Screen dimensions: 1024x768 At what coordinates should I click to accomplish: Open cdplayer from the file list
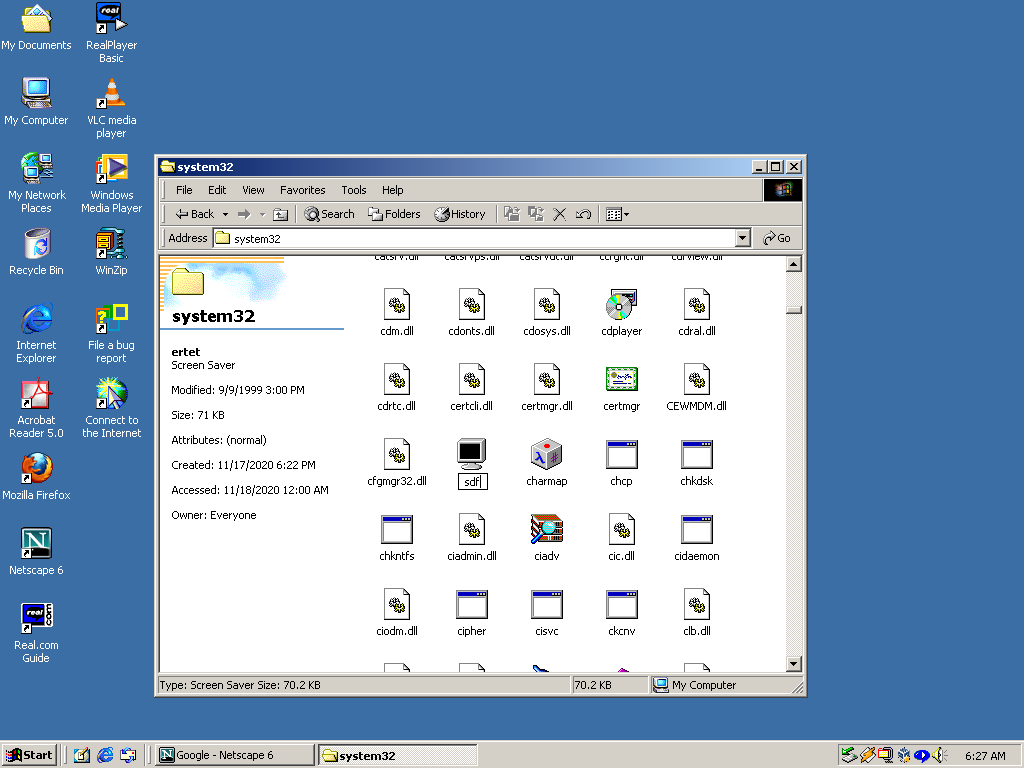point(621,305)
